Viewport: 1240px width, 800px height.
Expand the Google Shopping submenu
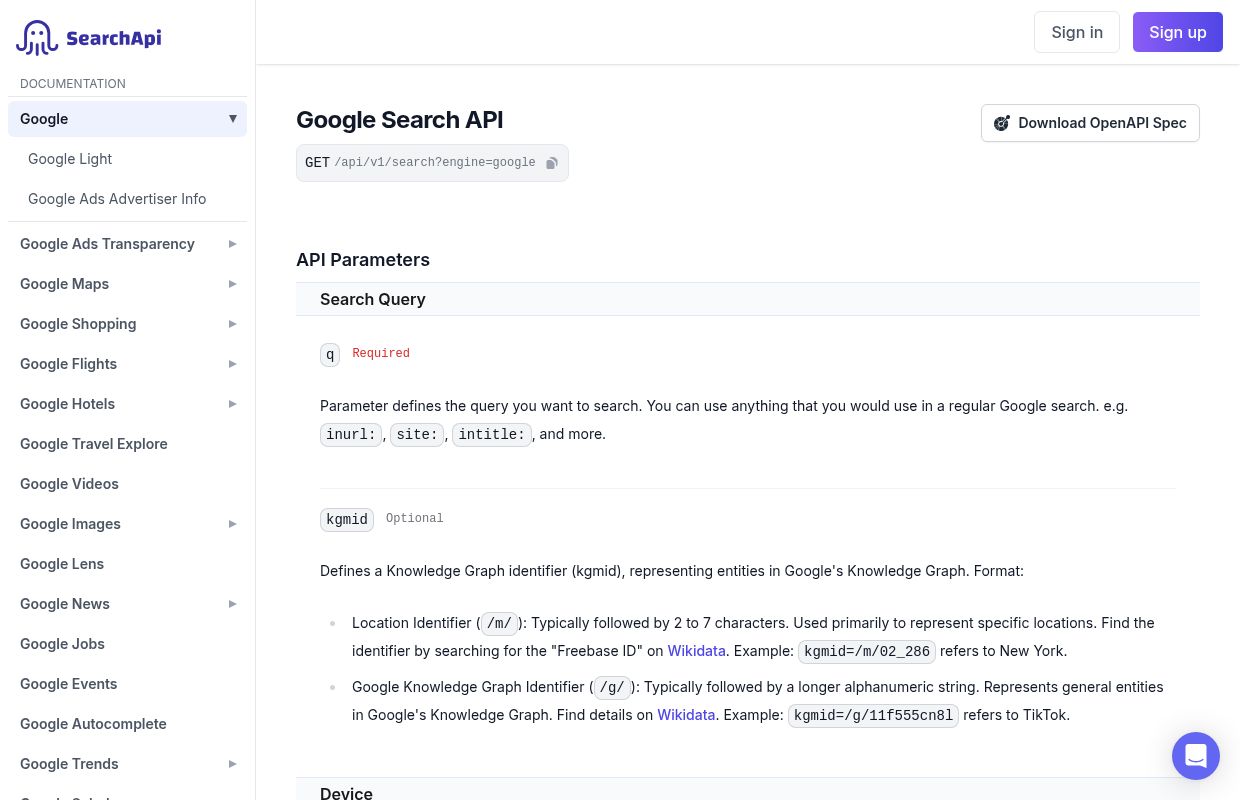[233, 324]
